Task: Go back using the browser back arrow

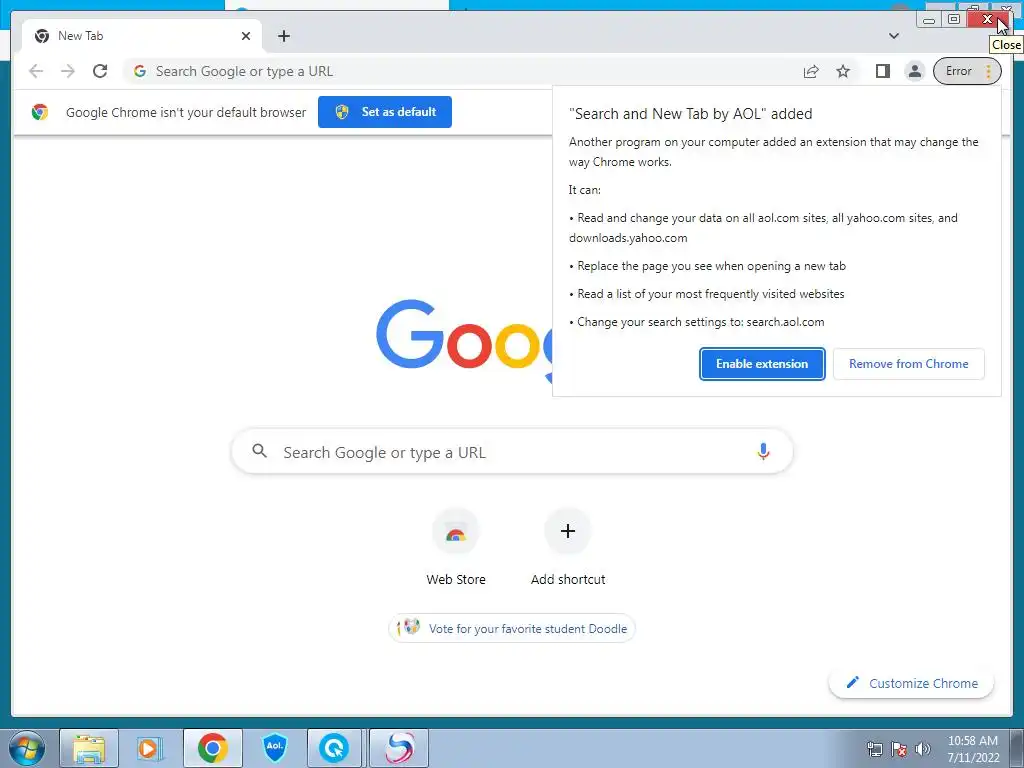Action: [36, 71]
